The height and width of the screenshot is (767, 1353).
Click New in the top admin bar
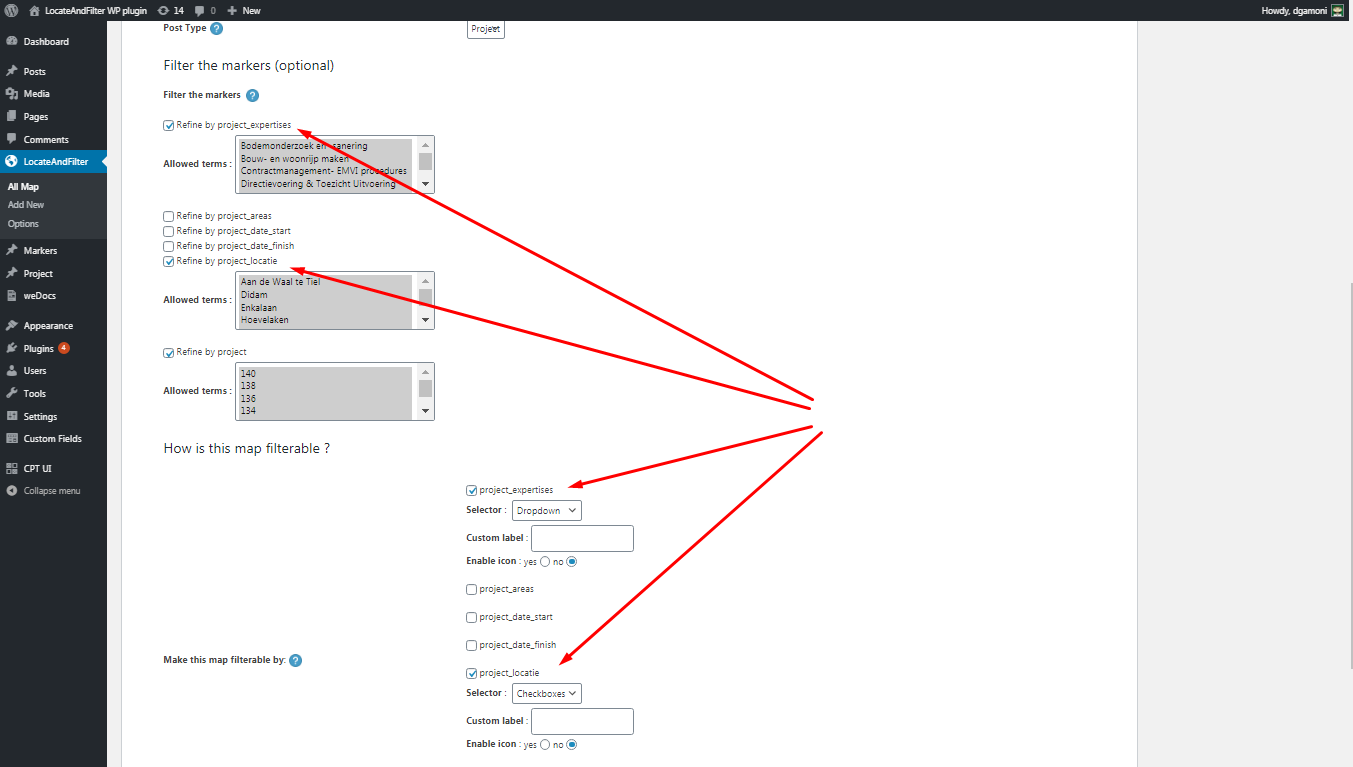coord(245,10)
